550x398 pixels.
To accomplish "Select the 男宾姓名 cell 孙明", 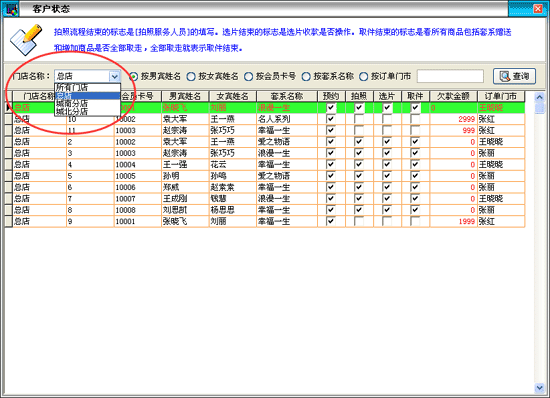I will click(185, 176).
